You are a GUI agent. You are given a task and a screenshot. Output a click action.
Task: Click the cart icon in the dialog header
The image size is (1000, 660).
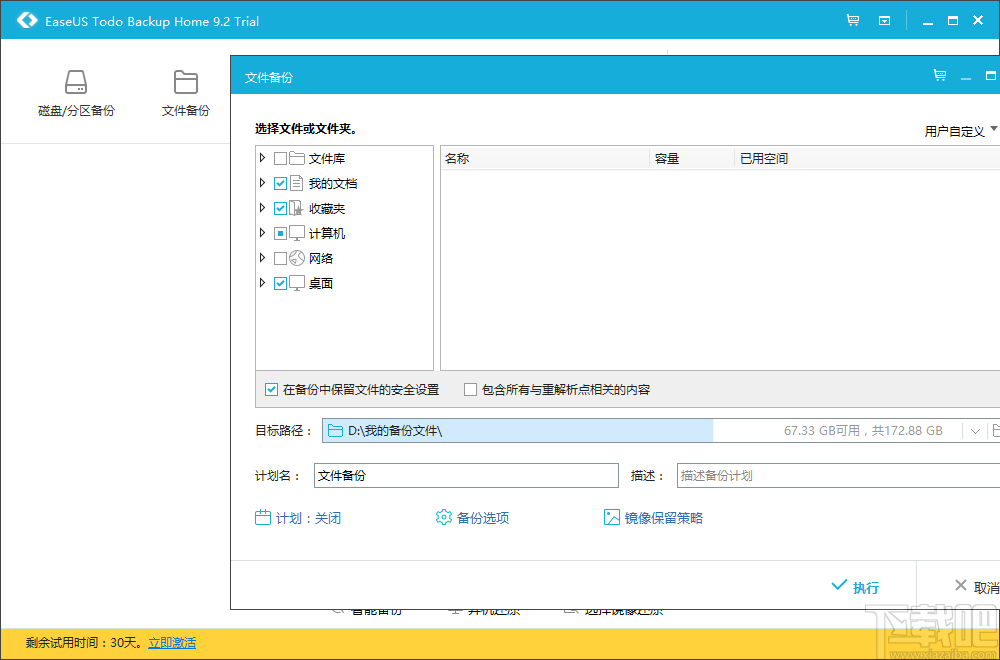tap(939, 75)
